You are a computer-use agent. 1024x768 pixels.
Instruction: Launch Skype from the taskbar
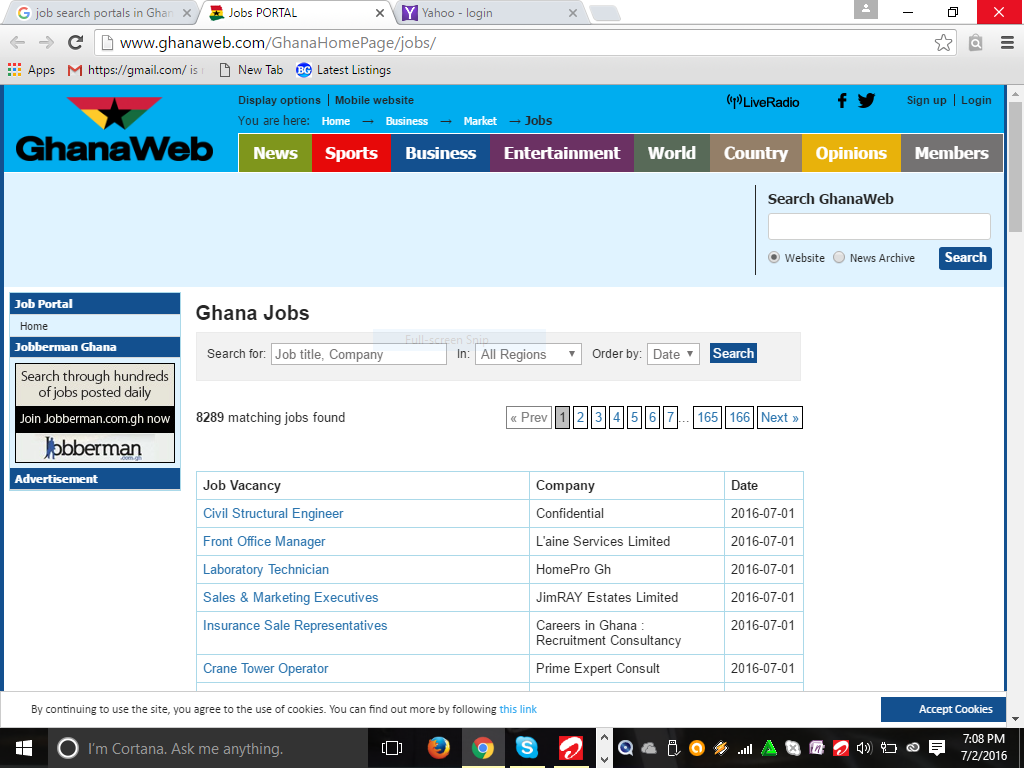click(x=527, y=747)
